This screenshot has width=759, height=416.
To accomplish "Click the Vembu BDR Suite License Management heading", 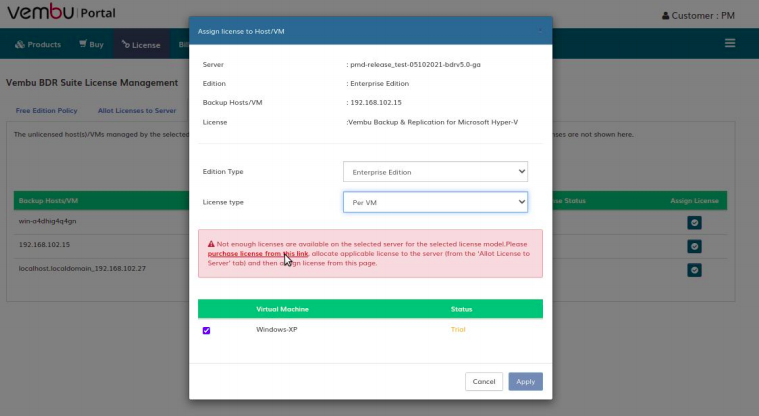I will coord(92,83).
